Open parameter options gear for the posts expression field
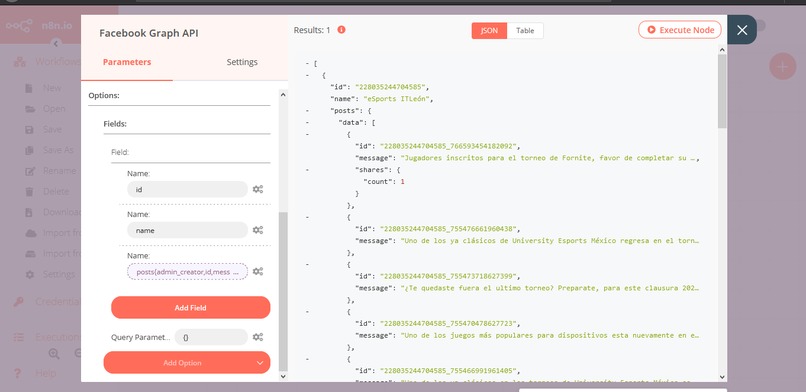Screen dimensions: 806x392 (x=258, y=271)
